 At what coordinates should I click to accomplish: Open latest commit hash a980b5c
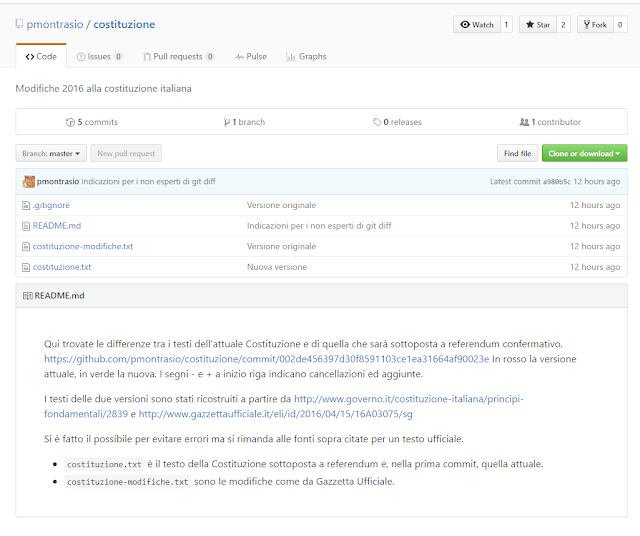(556, 182)
